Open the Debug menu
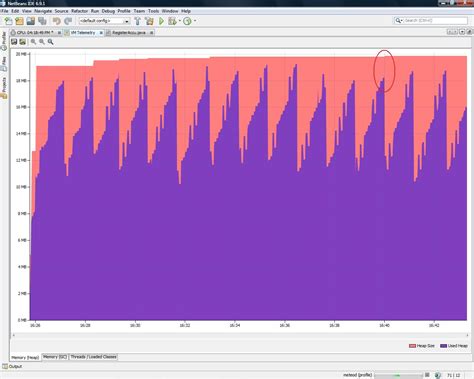Image resolution: width=474 pixels, height=379 pixels. [x=108, y=11]
